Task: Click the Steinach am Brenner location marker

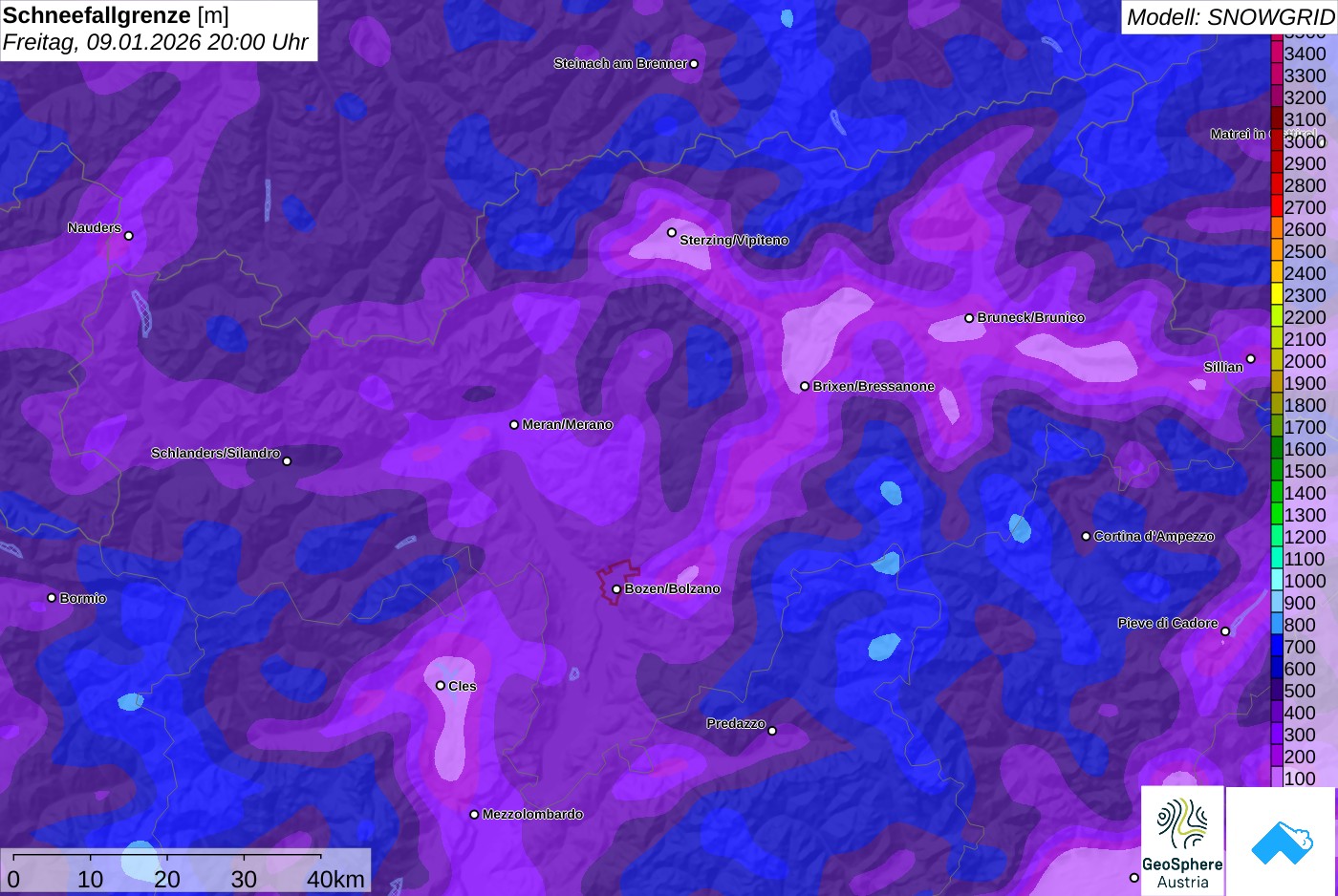Action: click(694, 64)
